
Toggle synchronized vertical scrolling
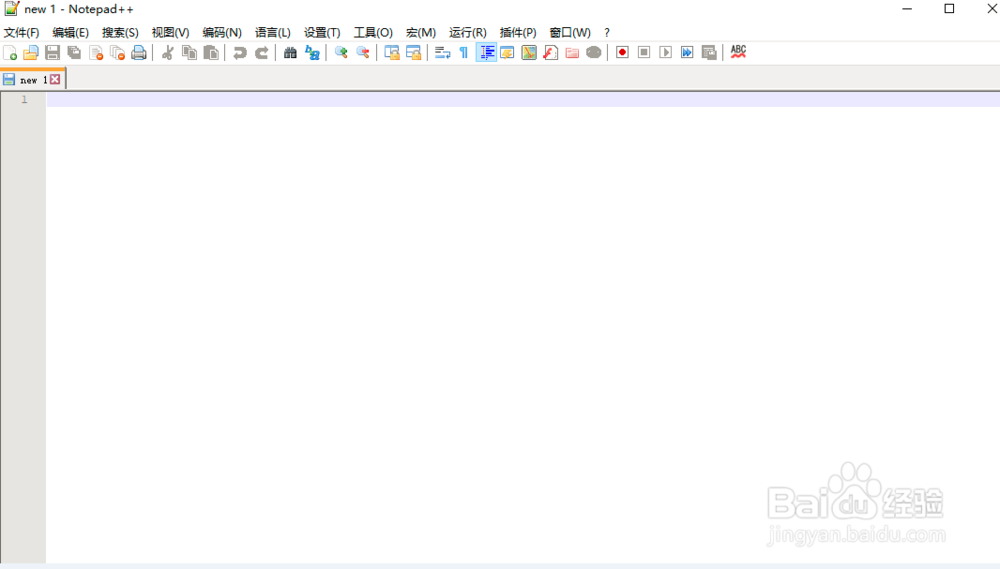coord(392,53)
